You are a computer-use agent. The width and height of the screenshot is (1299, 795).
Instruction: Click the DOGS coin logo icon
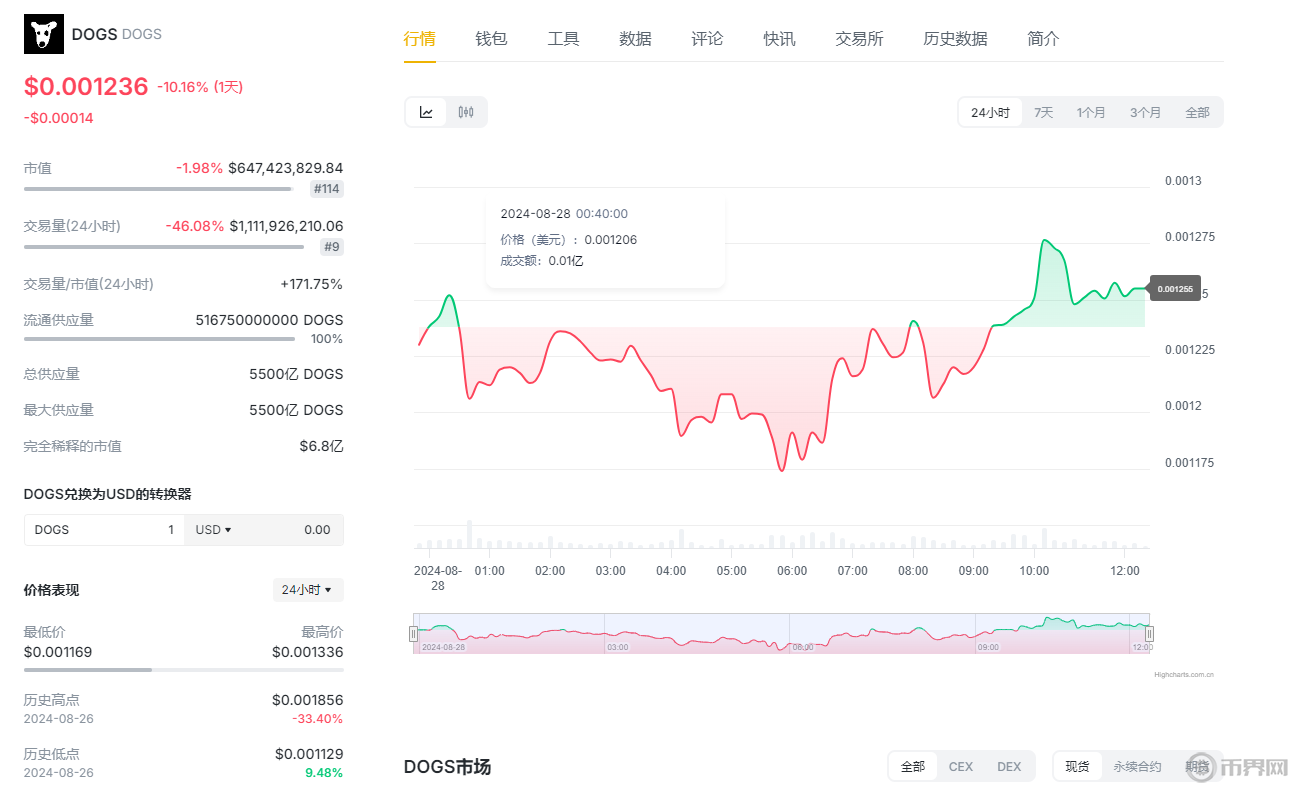click(x=44, y=34)
